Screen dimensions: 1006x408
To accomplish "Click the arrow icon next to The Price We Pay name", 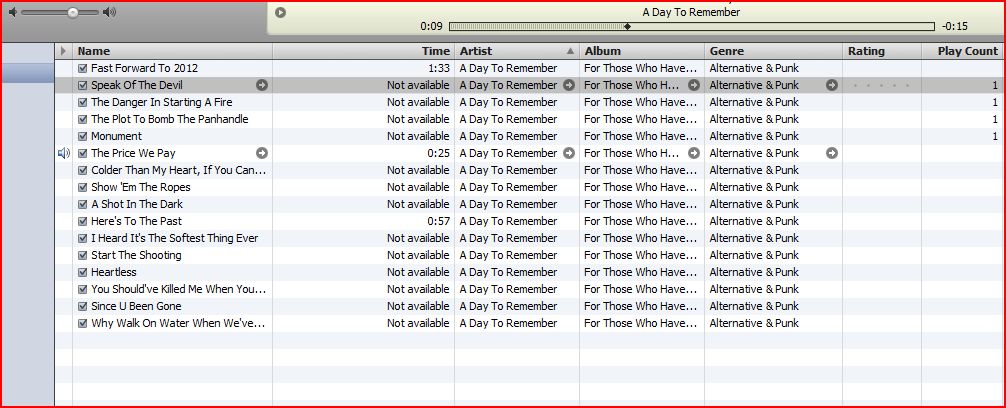I will click(262, 153).
